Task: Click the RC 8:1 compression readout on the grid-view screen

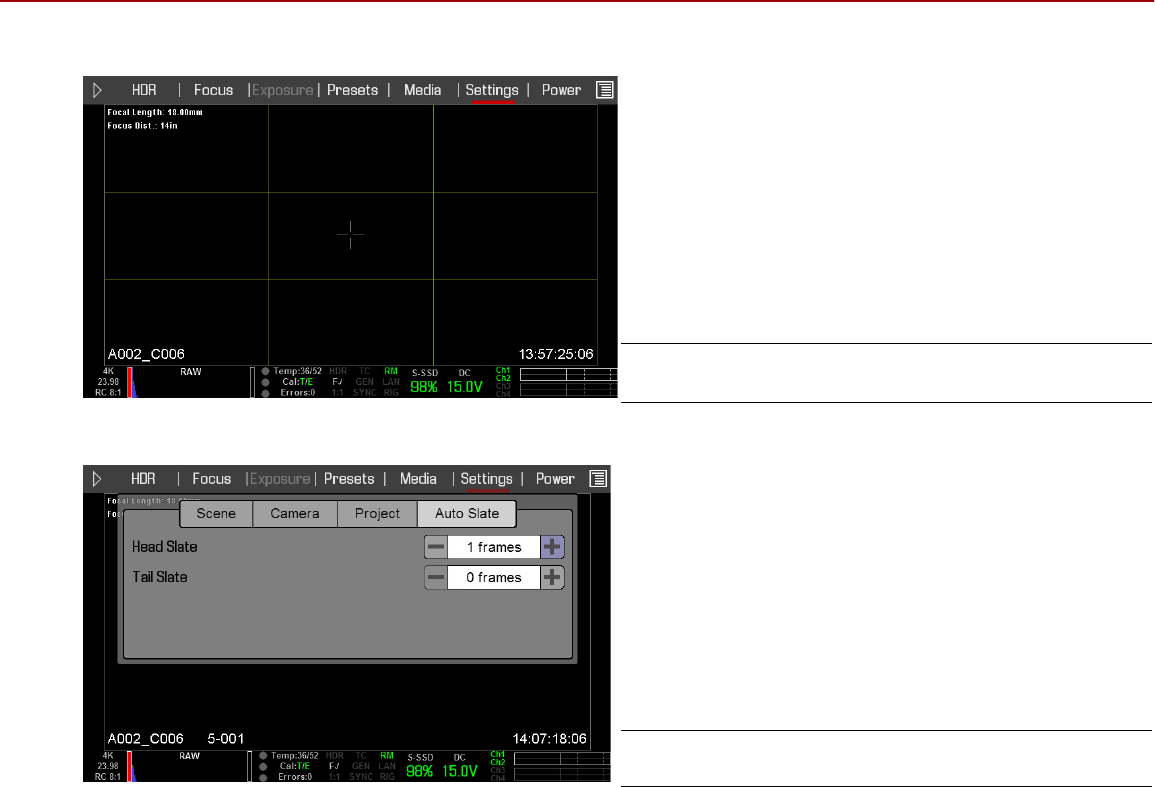Action: pos(108,393)
